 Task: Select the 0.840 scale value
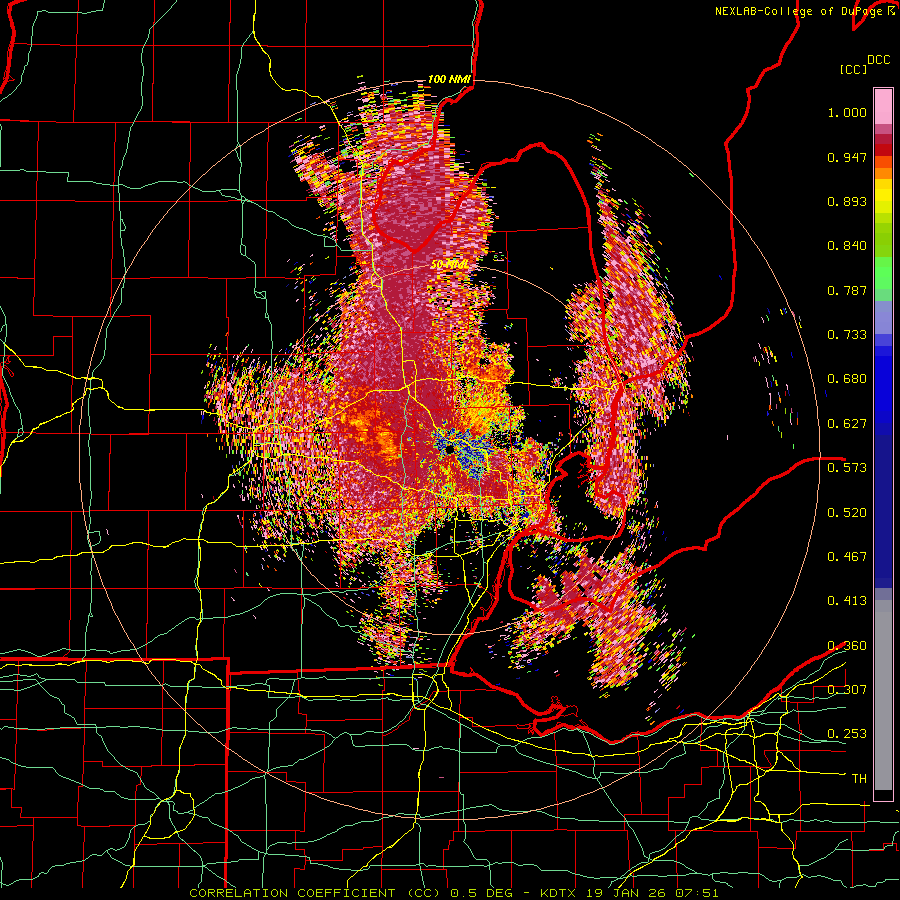847,246
